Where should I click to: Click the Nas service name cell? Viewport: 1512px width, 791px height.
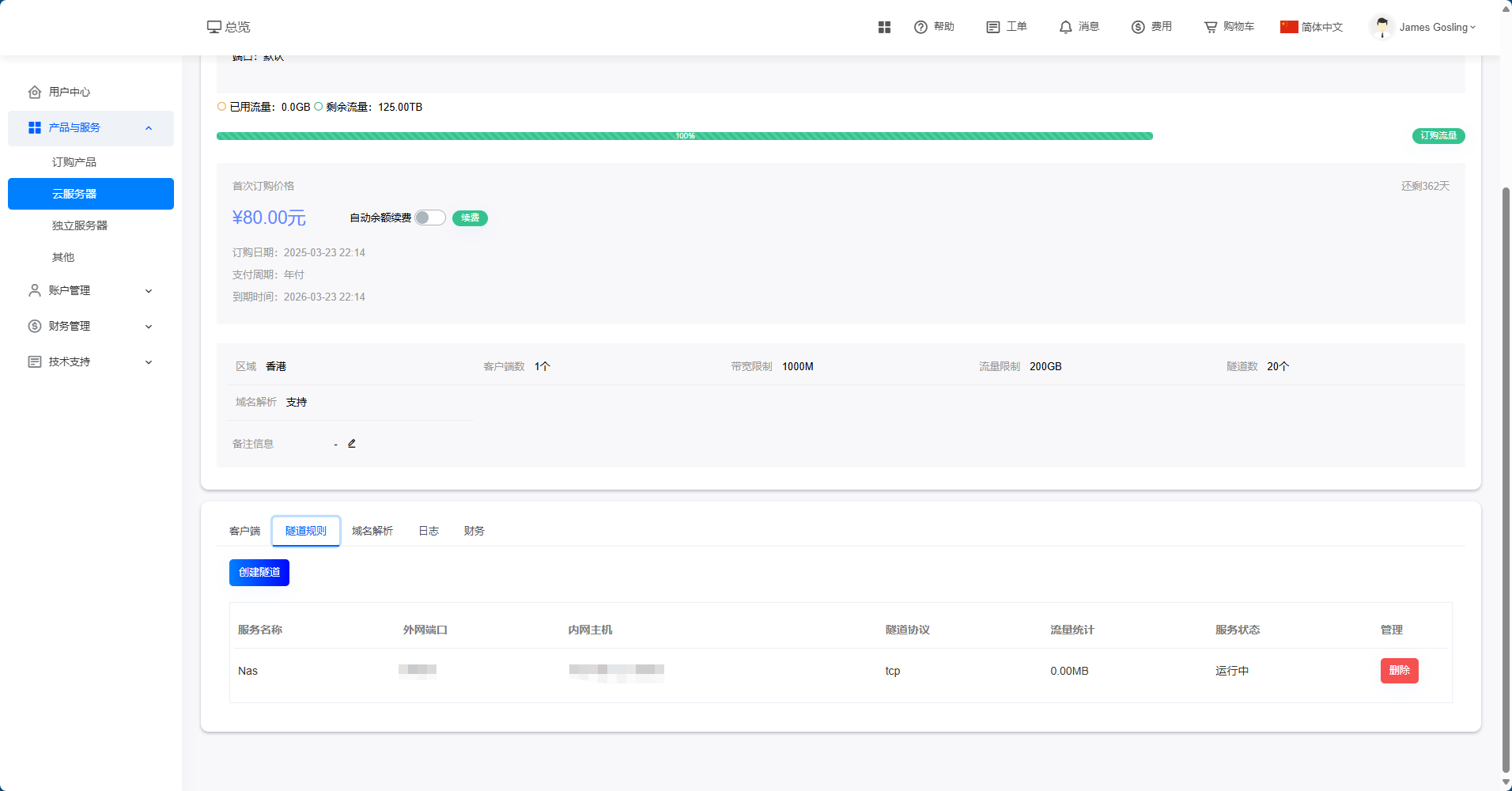tap(248, 671)
